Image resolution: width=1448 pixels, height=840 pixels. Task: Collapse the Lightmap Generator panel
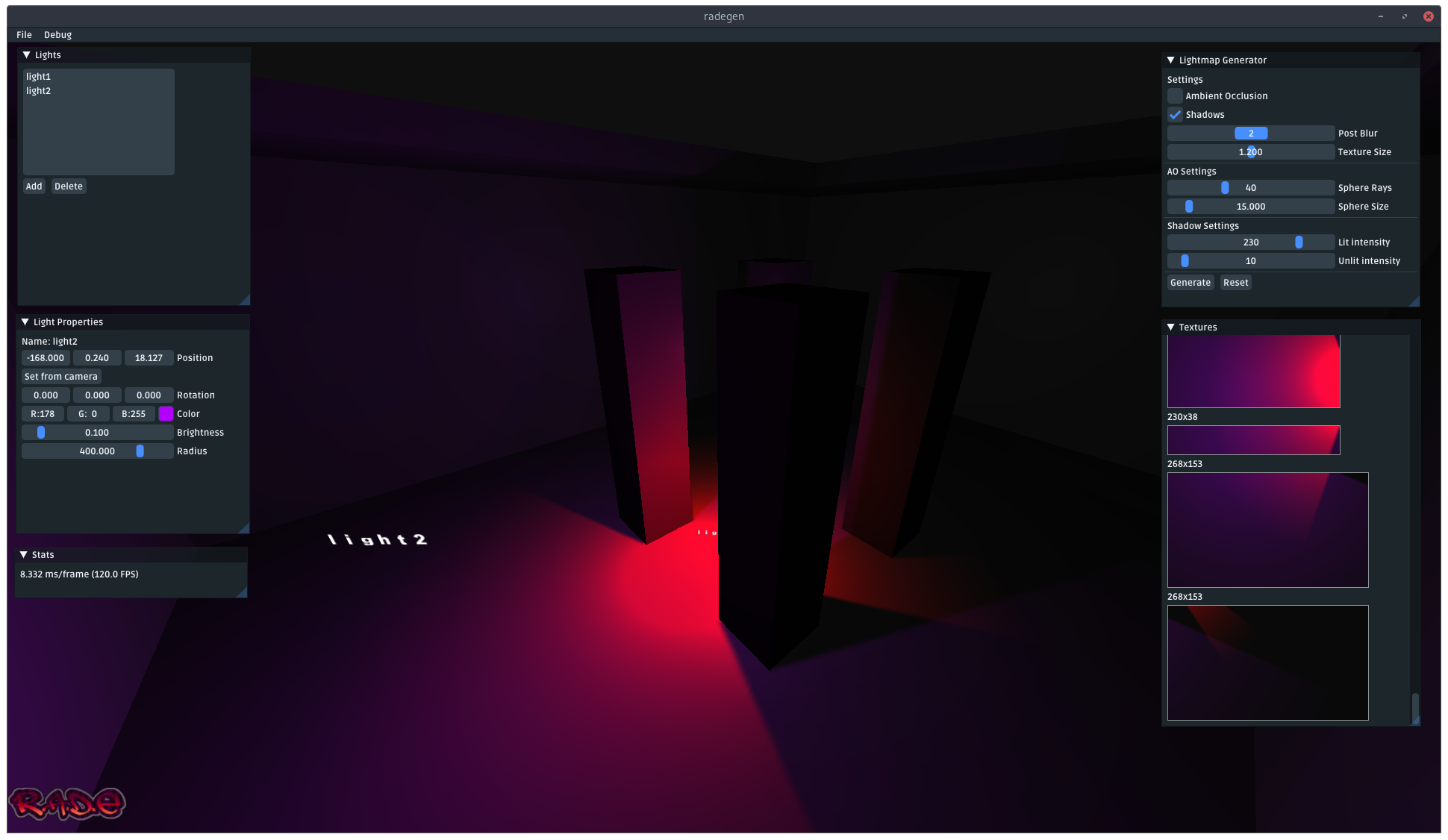tap(1171, 60)
